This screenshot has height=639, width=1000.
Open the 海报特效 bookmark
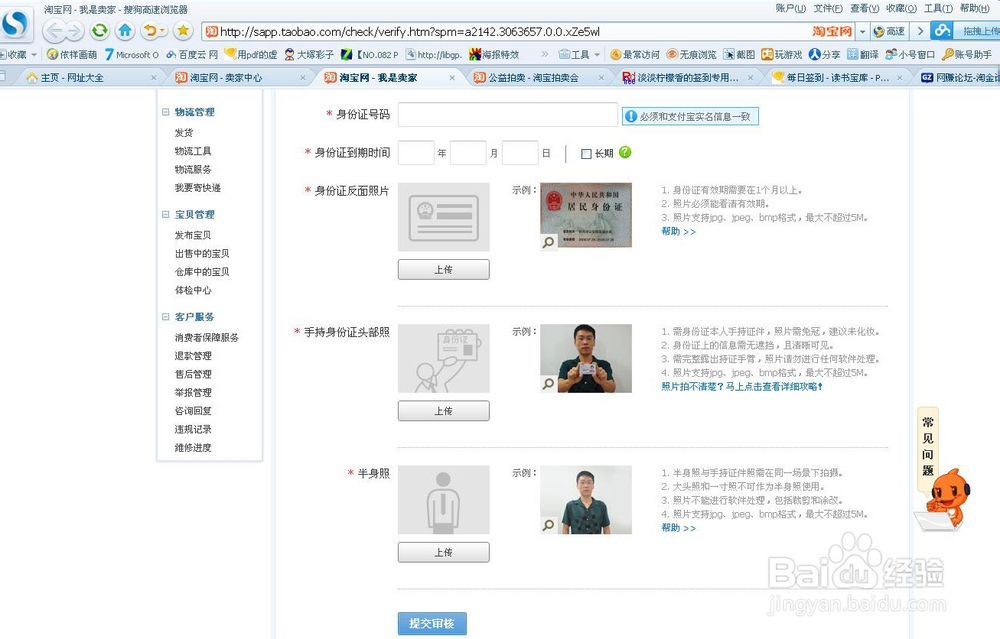pos(494,55)
